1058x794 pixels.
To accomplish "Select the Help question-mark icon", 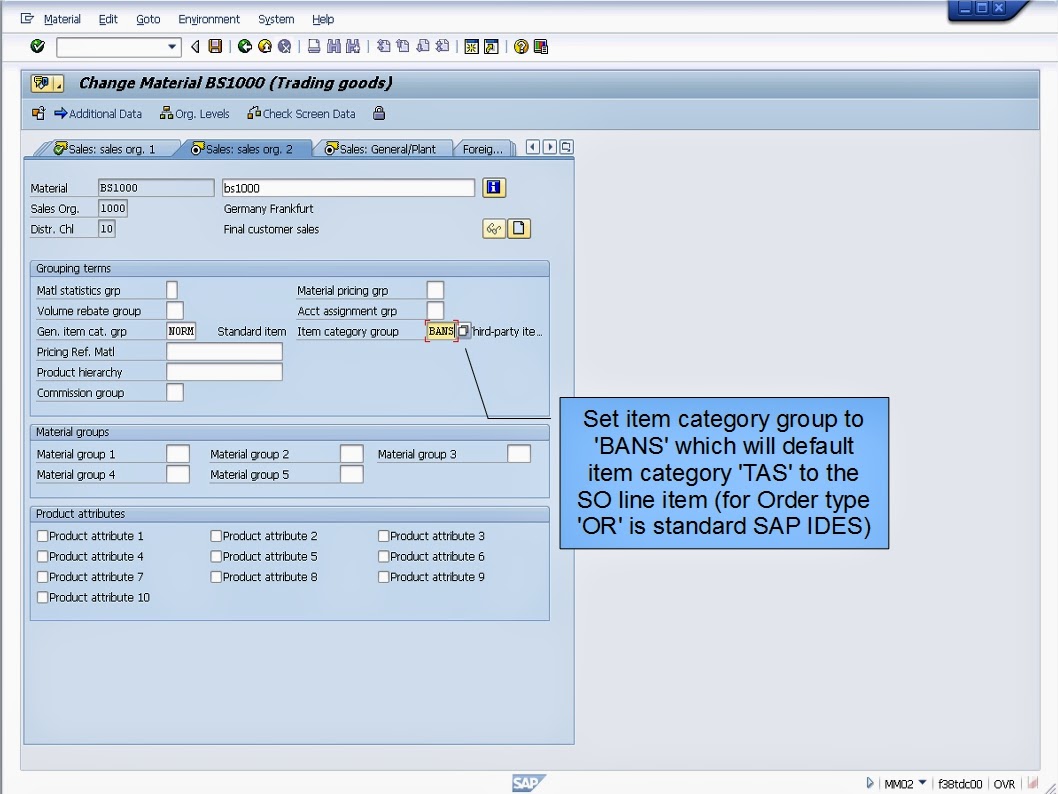I will click(x=521, y=46).
